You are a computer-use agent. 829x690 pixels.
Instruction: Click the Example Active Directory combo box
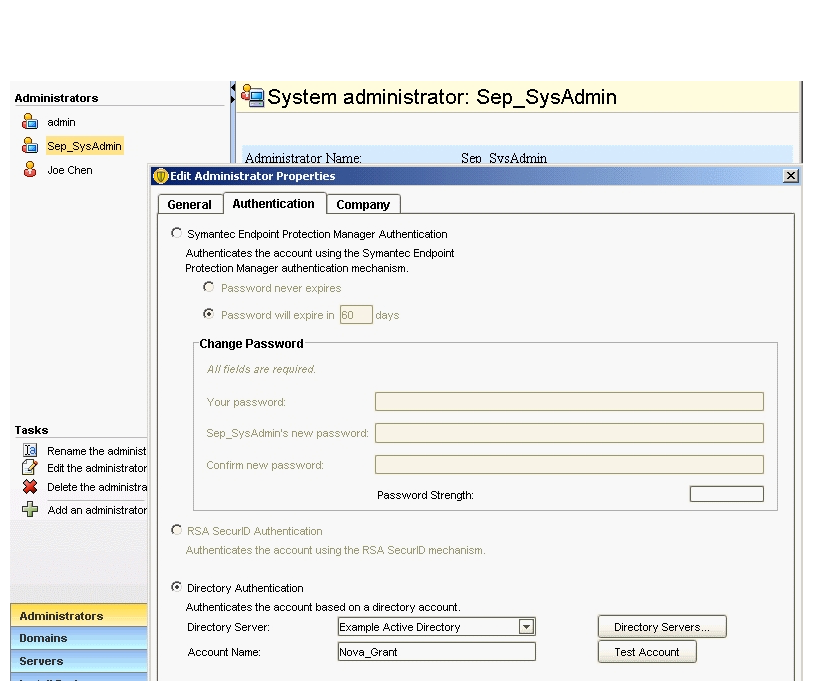[437, 627]
